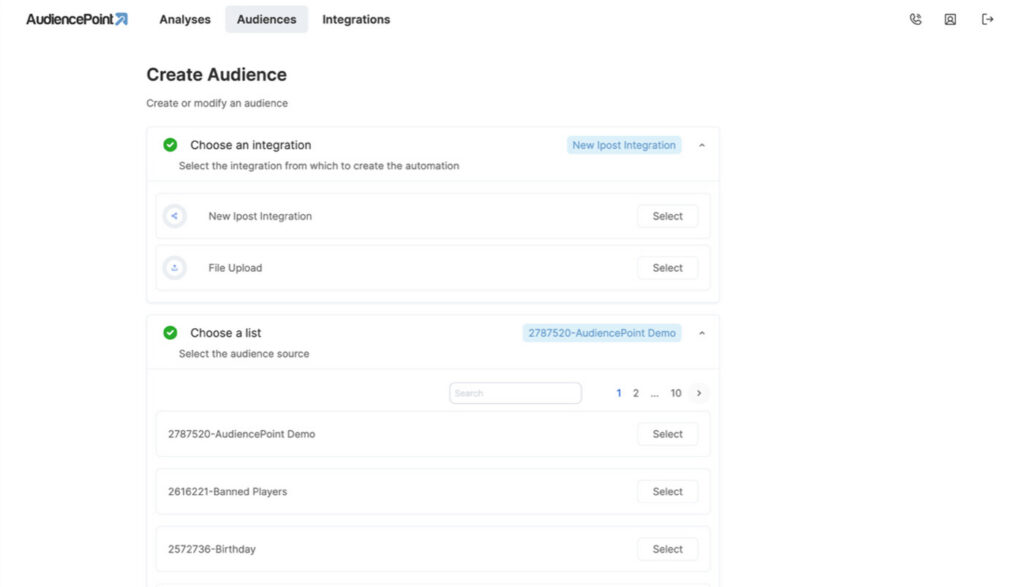Screen dimensions: 1024x587
Task: Click the logout icon
Action: click(987, 20)
